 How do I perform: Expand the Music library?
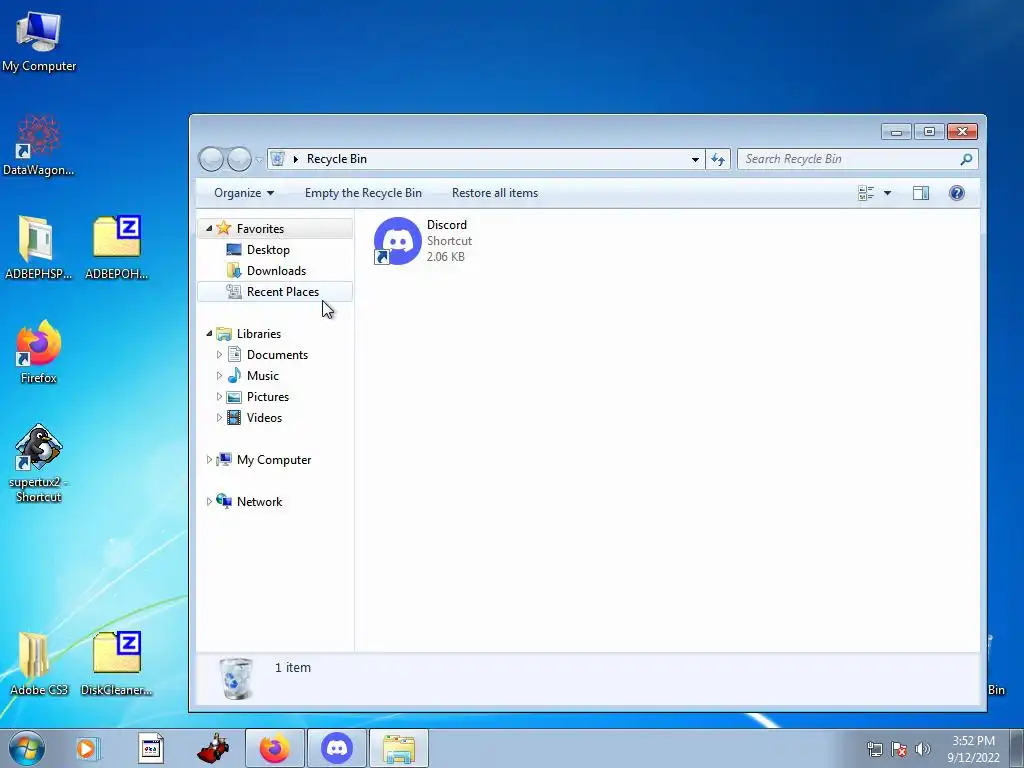click(x=219, y=376)
